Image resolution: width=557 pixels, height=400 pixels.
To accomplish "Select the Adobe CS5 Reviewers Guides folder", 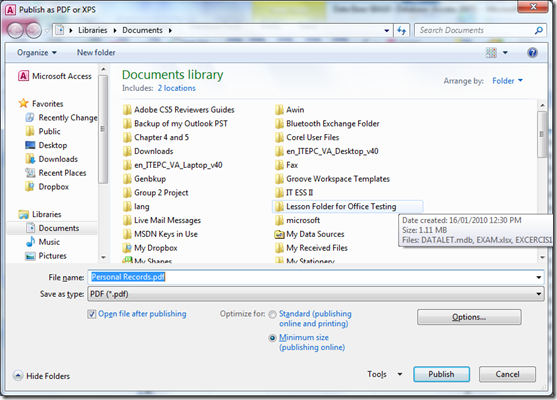I will click(x=179, y=110).
